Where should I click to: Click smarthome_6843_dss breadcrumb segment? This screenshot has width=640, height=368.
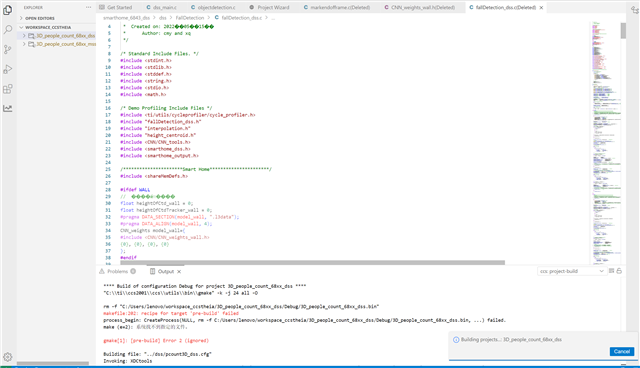(126, 18)
